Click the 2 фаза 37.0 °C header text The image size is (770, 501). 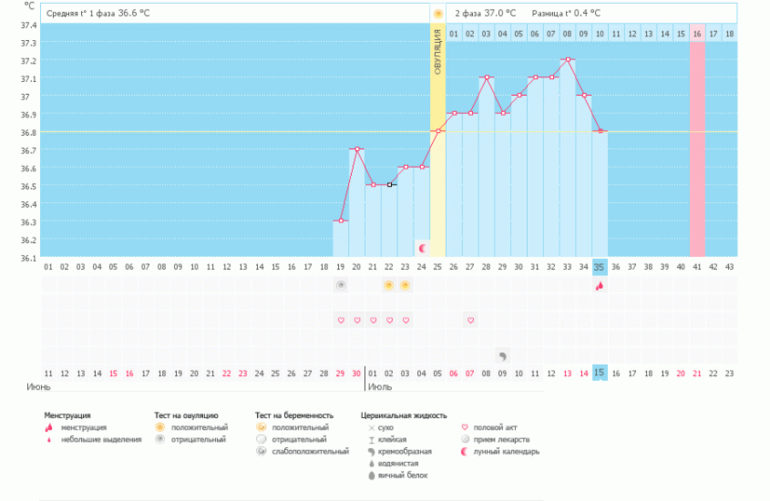485,13
